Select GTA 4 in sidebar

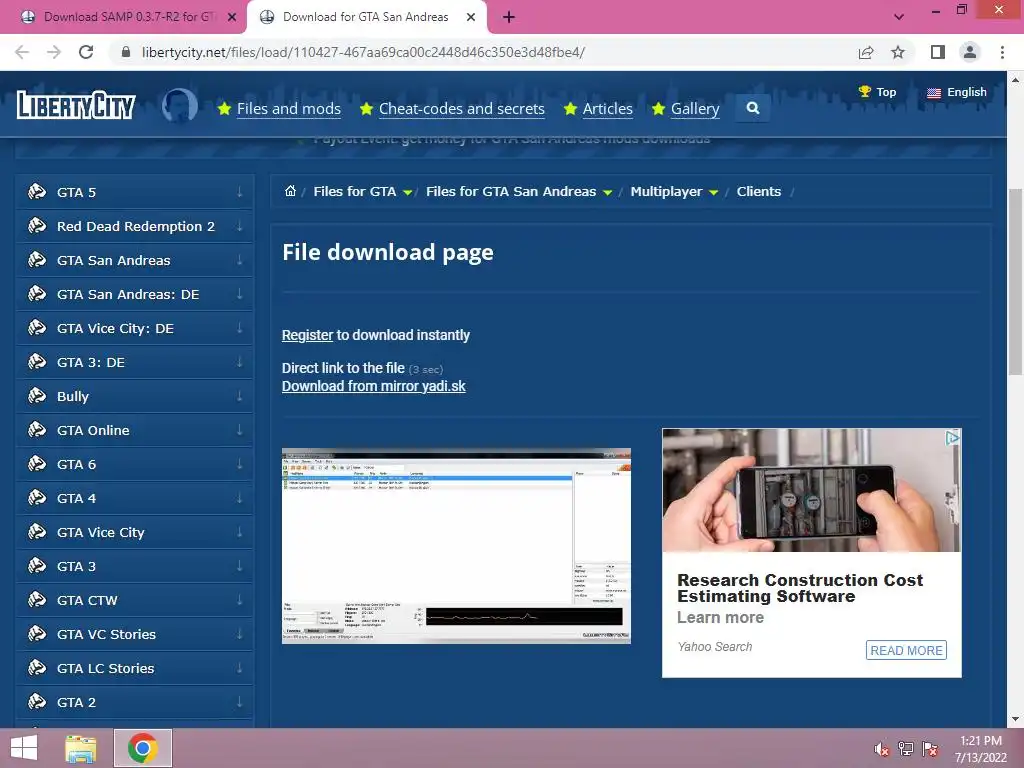(x=134, y=498)
